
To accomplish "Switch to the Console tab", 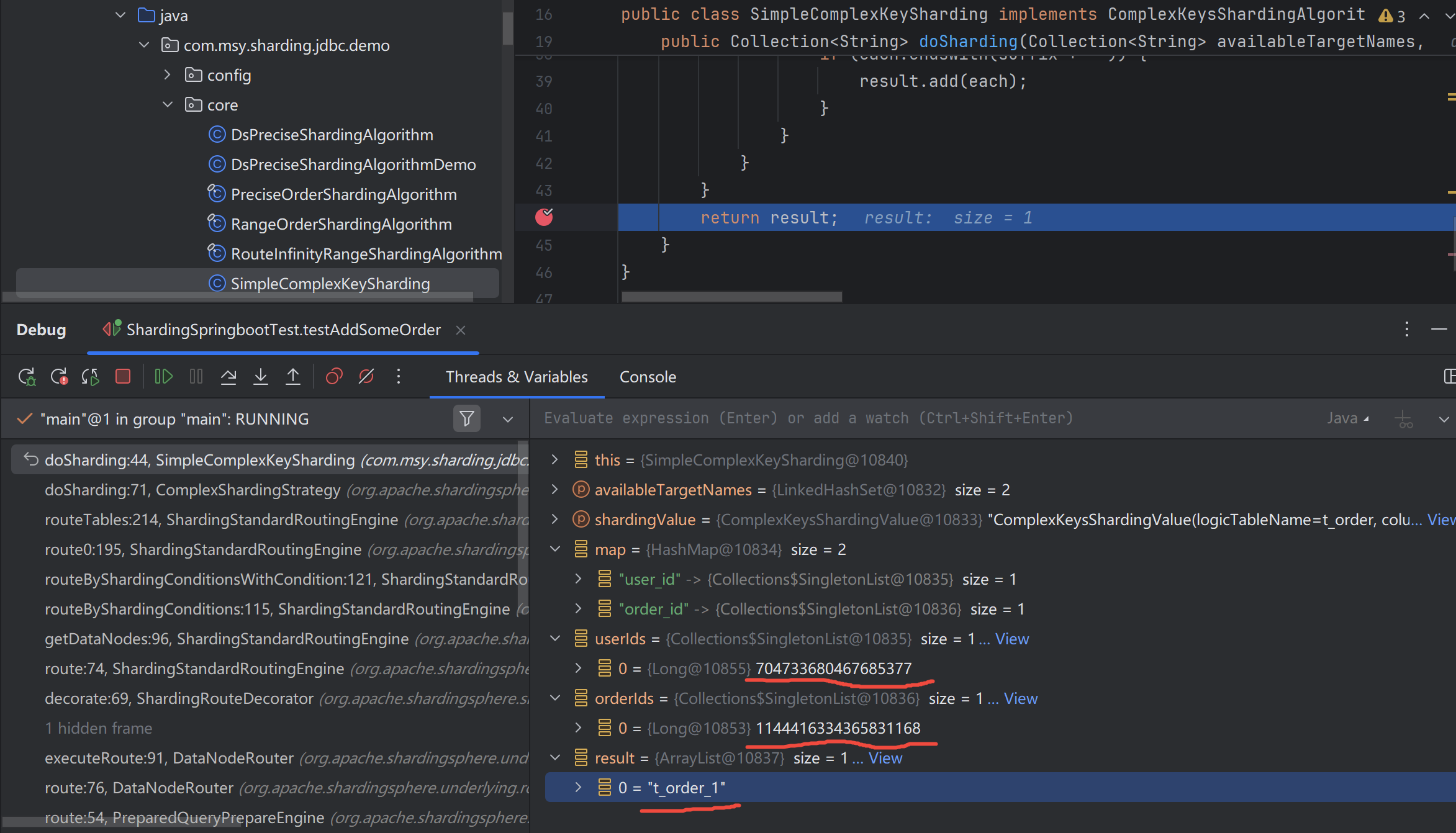I will coord(648,377).
